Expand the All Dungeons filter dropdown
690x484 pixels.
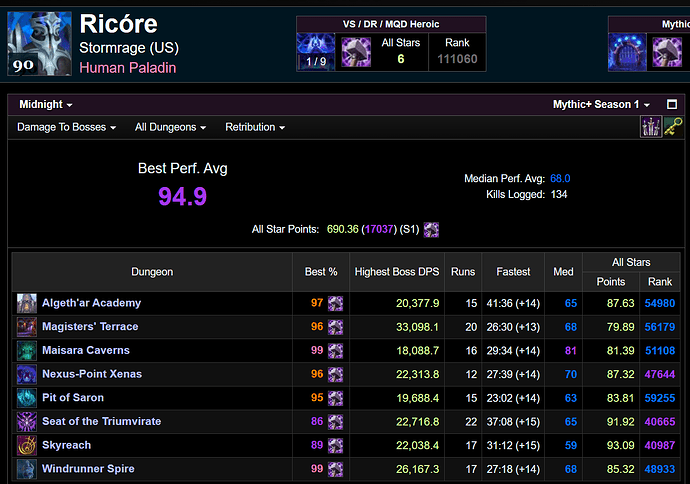(x=170, y=127)
